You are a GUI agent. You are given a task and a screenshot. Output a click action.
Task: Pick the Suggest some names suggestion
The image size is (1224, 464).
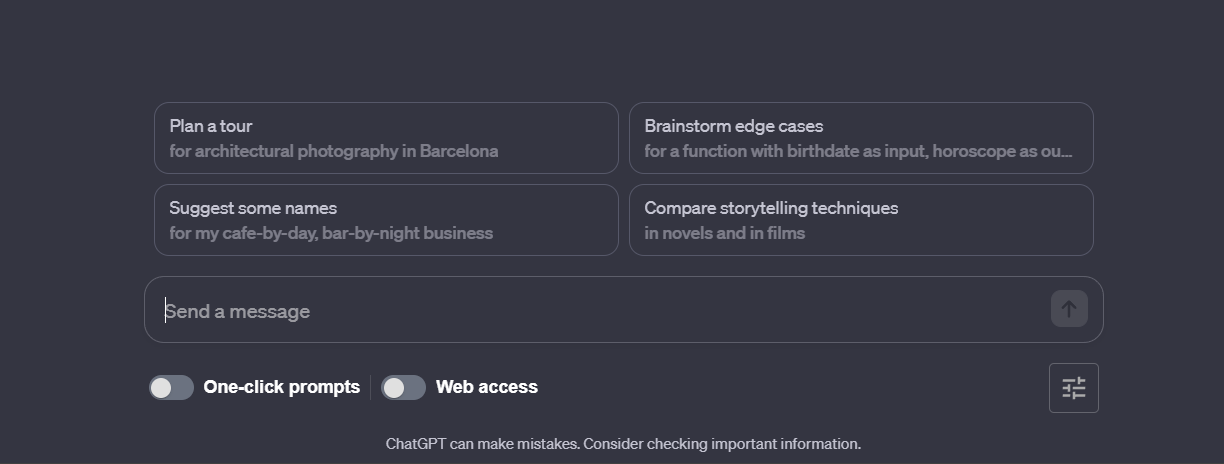pyautogui.click(x=386, y=220)
